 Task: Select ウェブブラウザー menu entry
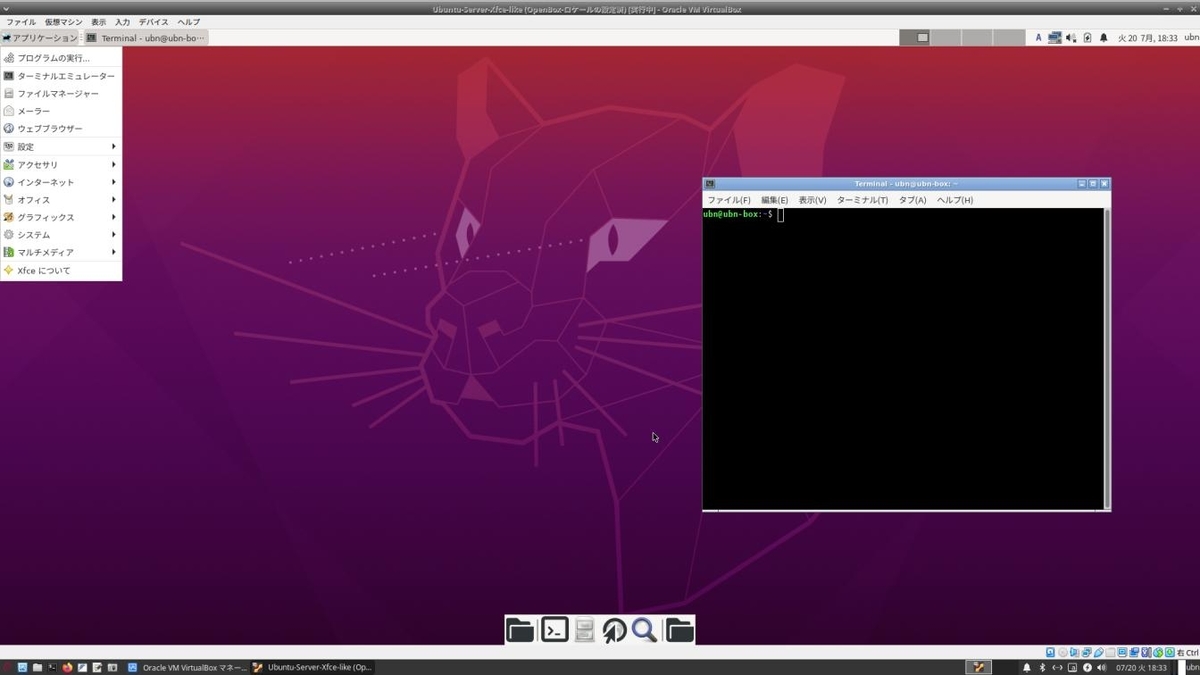61,128
